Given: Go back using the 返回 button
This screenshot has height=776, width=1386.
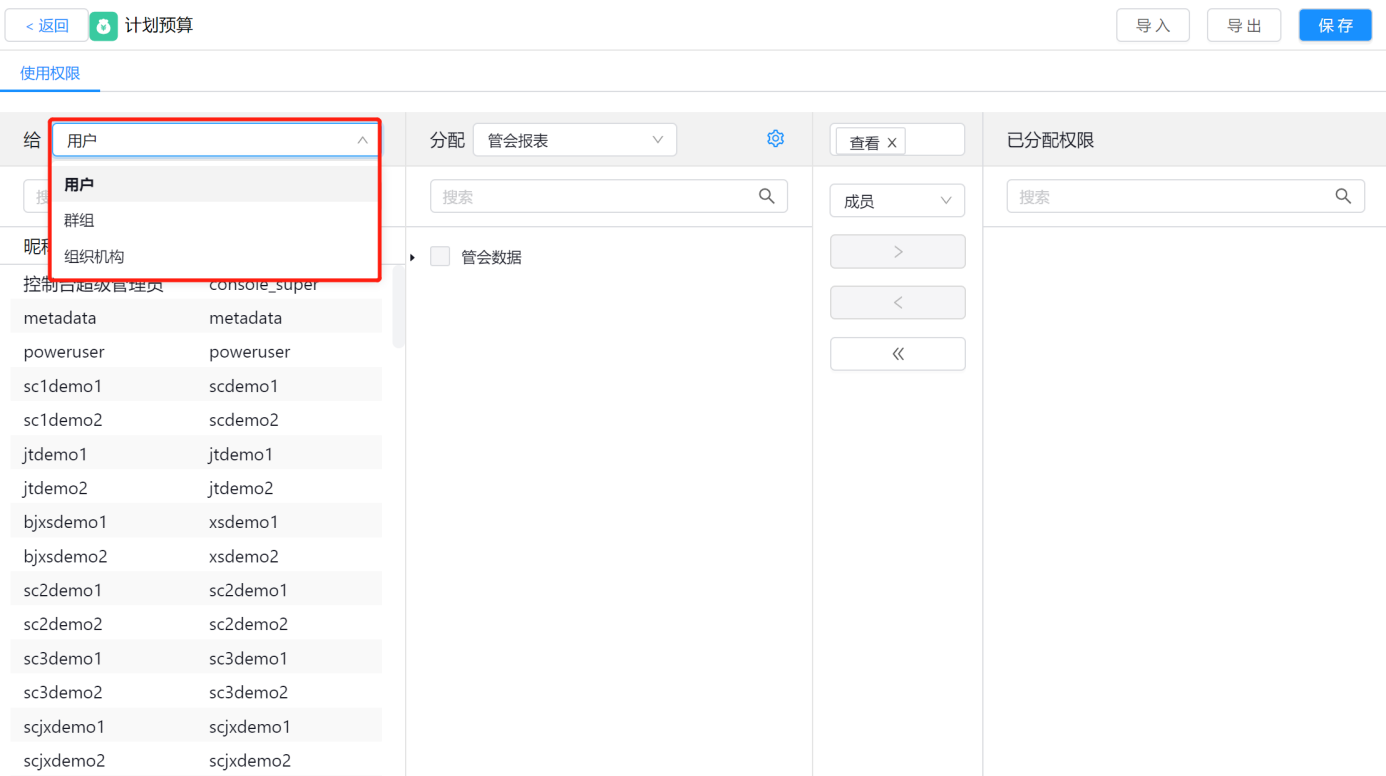Looking at the screenshot, I should [x=47, y=26].
